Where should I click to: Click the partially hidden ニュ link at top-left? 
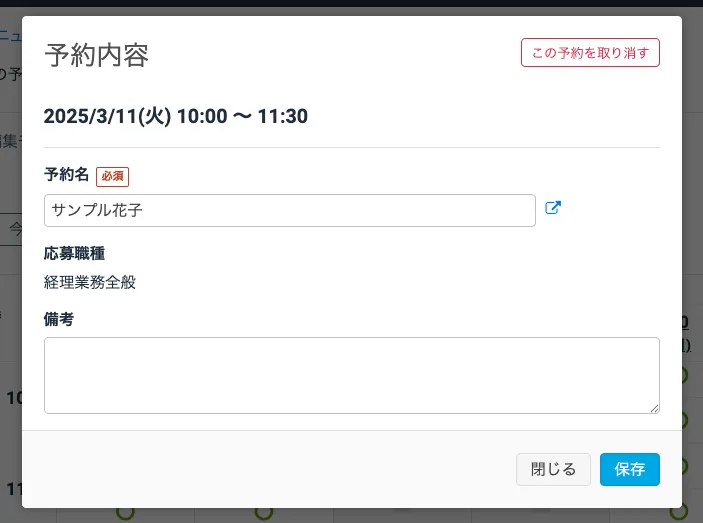(x=10, y=36)
